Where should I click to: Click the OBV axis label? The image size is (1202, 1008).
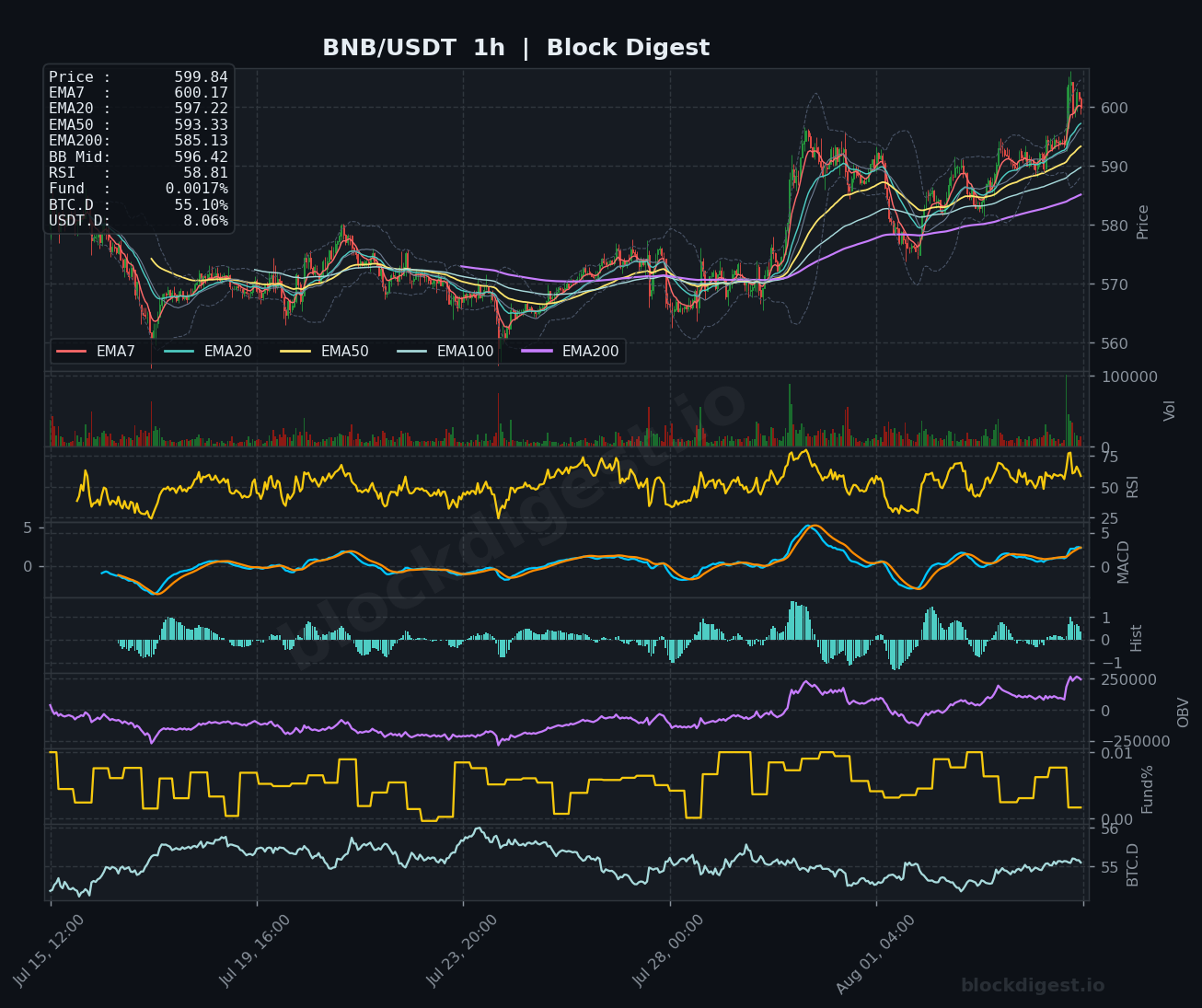(1184, 712)
